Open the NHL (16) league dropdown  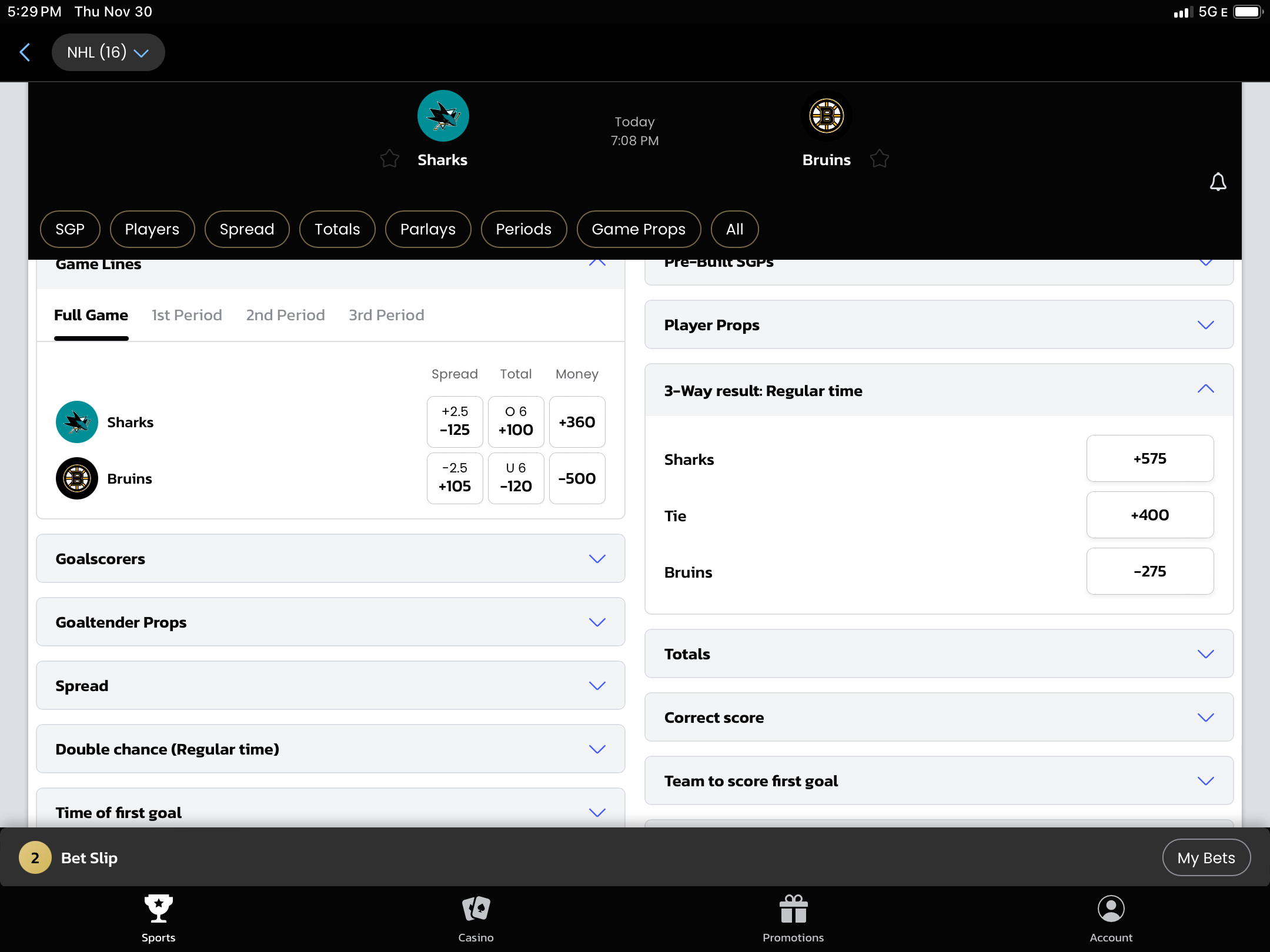coord(108,52)
